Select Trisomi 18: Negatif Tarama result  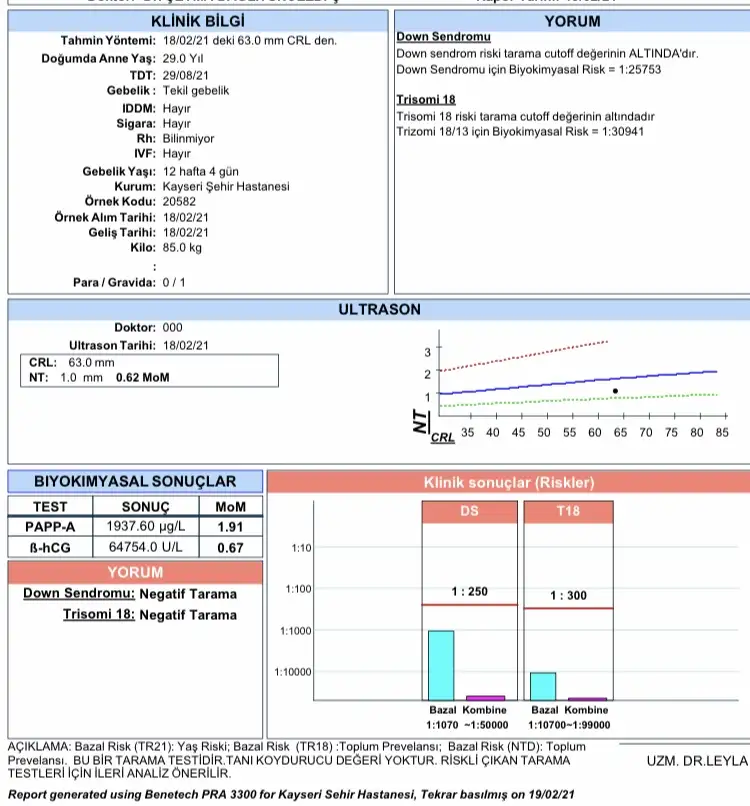(150, 615)
